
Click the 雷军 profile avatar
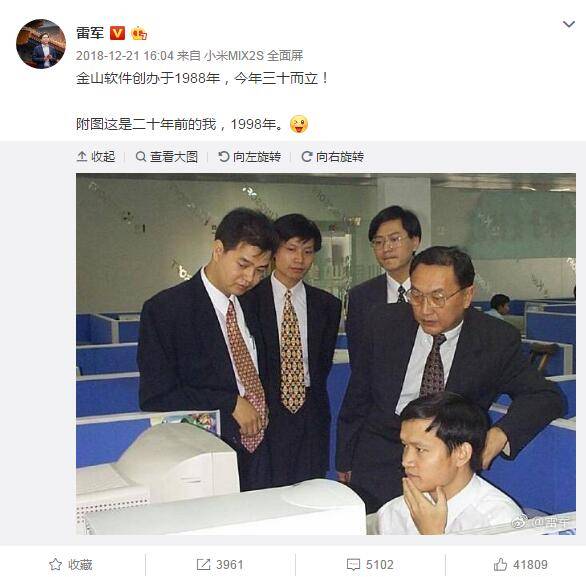(41, 44)
